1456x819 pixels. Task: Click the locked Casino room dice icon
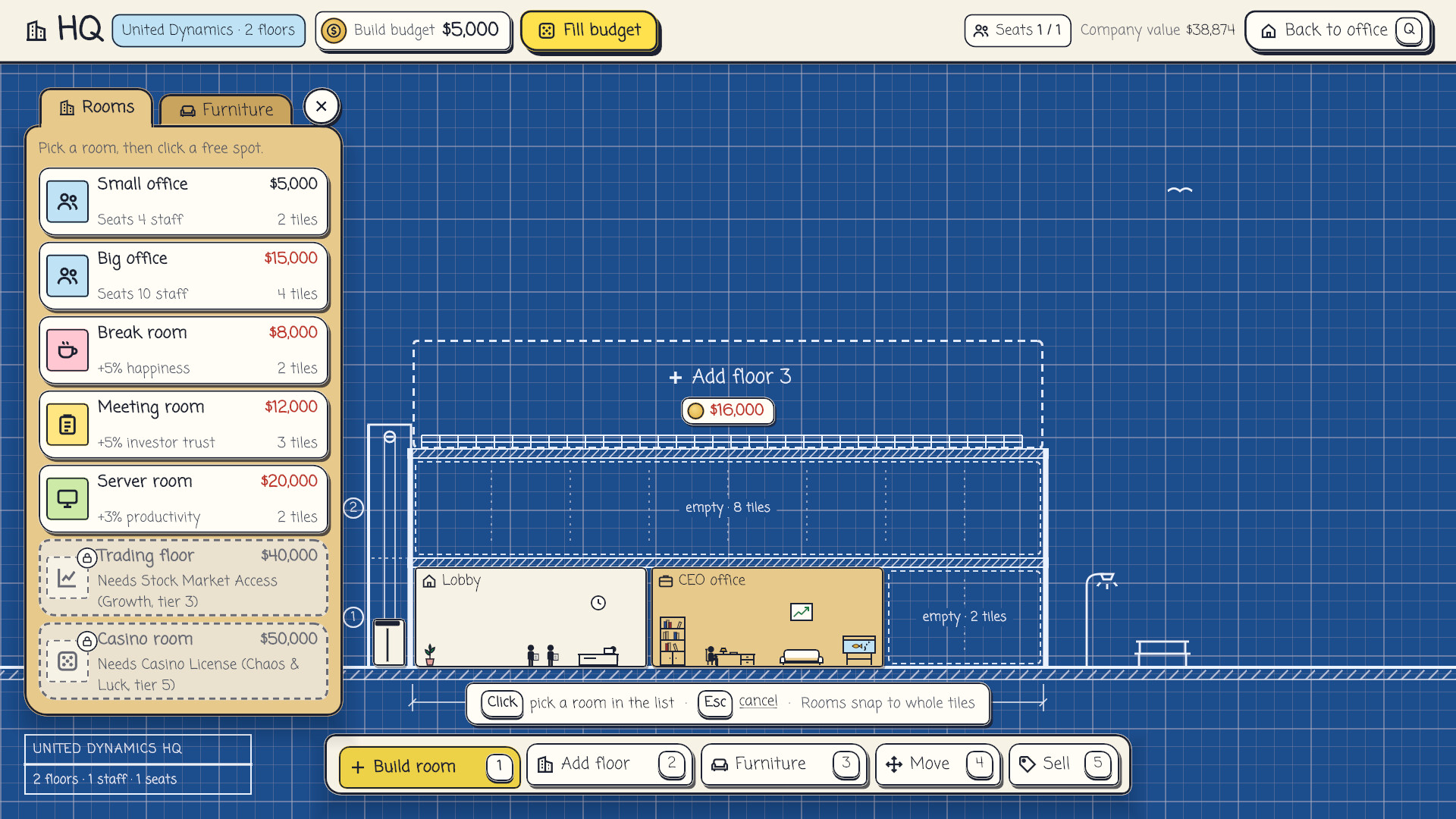[x=67, y=661]
